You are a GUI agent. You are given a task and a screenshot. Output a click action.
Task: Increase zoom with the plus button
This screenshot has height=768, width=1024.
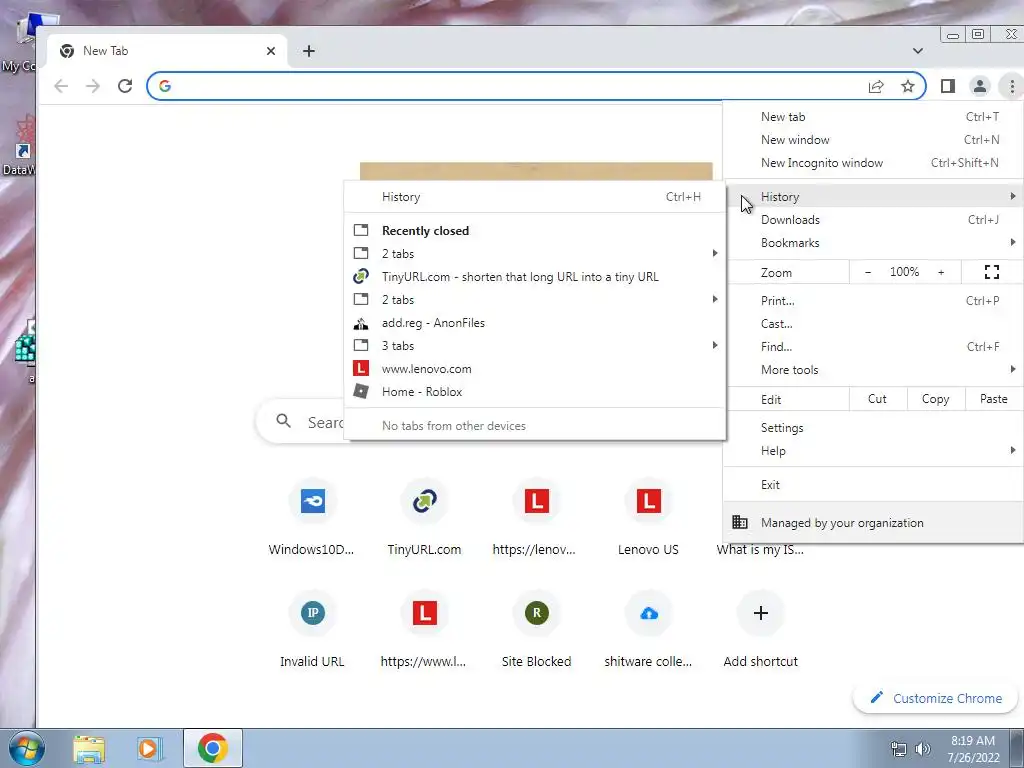click(x=941, y=272)
